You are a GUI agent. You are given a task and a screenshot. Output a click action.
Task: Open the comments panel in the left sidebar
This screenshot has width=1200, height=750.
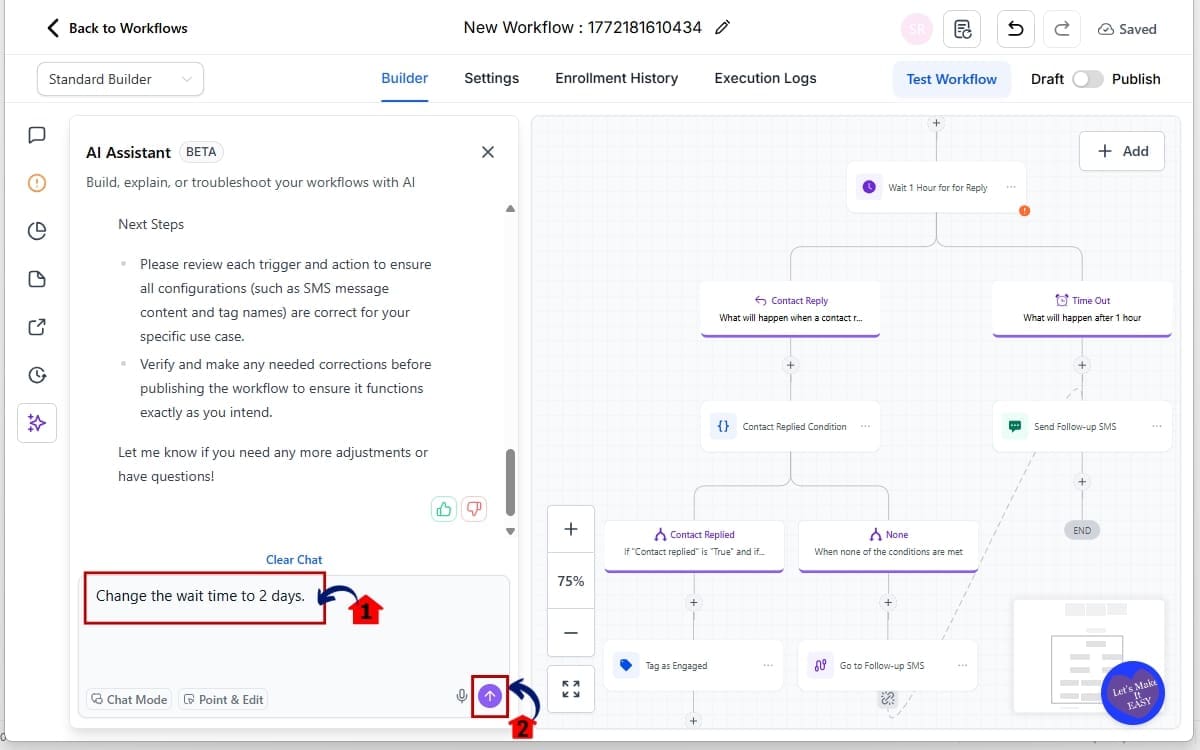click(37, 135)
